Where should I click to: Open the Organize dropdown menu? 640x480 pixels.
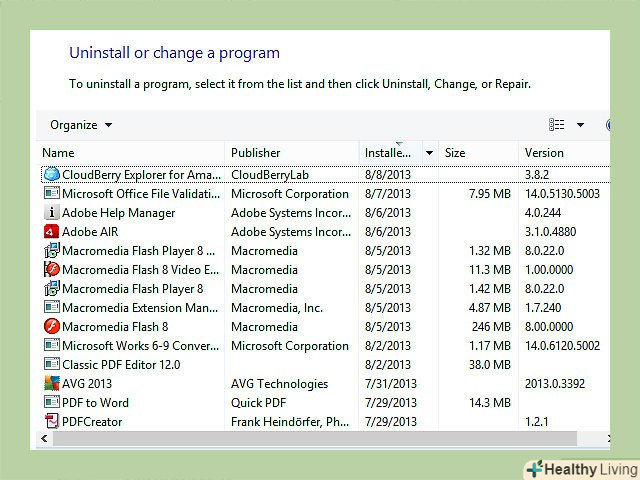point(81,125)
